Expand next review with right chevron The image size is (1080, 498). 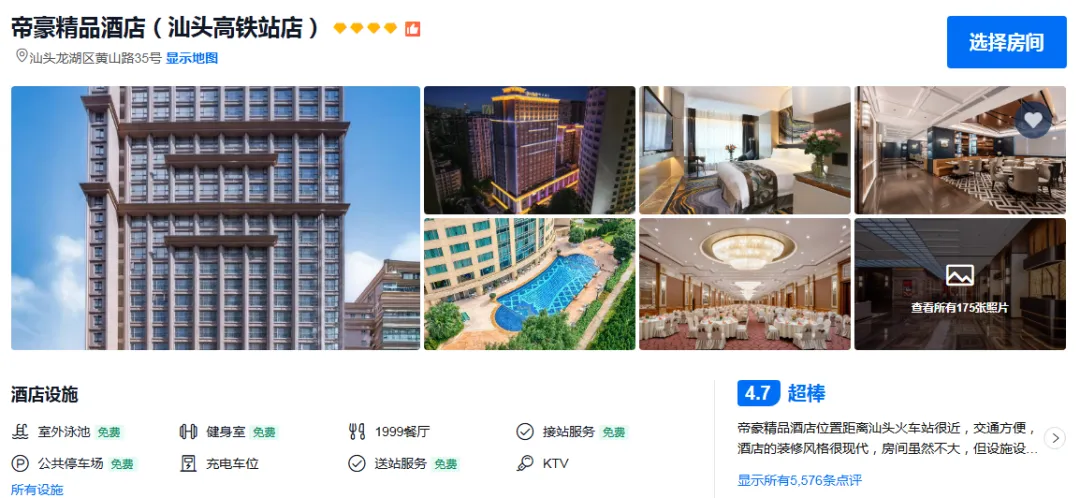1055,437
